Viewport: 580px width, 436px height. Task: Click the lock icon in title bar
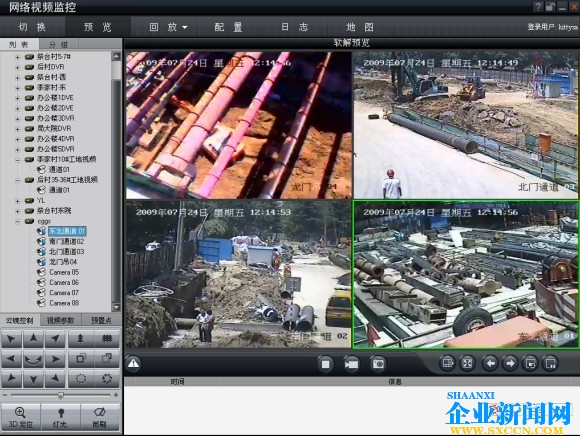(551, 7)
